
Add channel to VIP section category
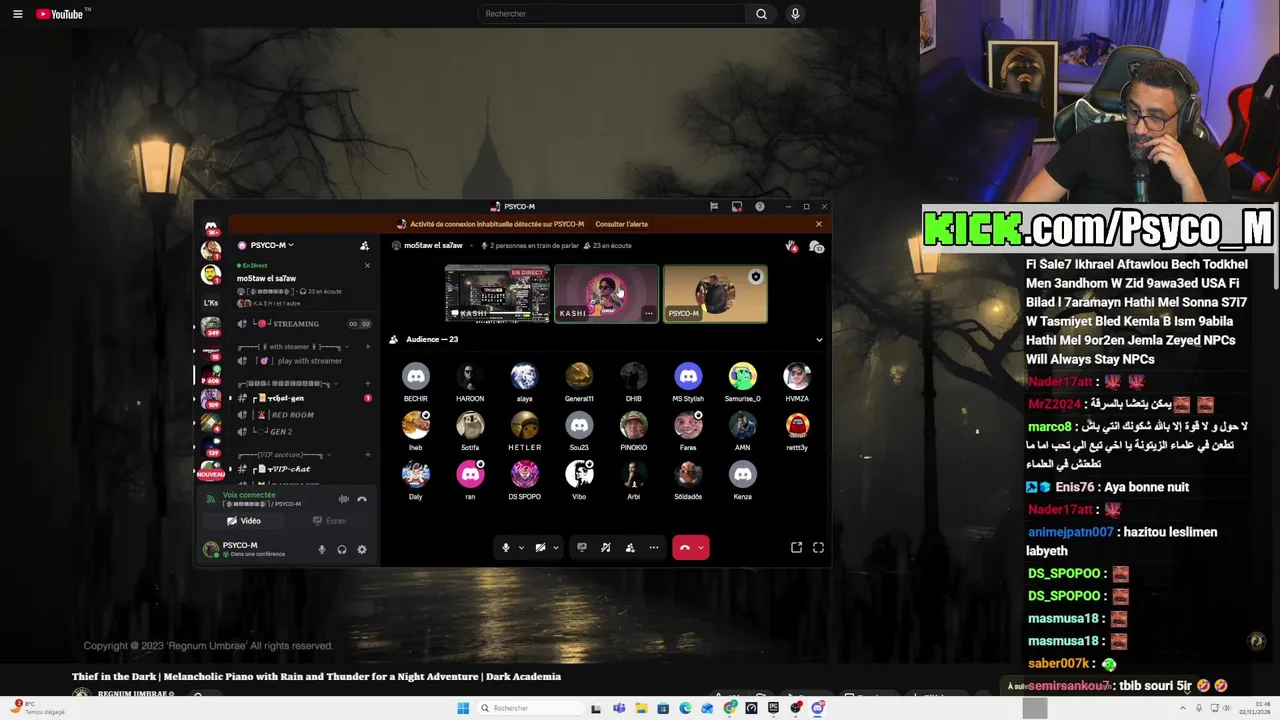367,455
